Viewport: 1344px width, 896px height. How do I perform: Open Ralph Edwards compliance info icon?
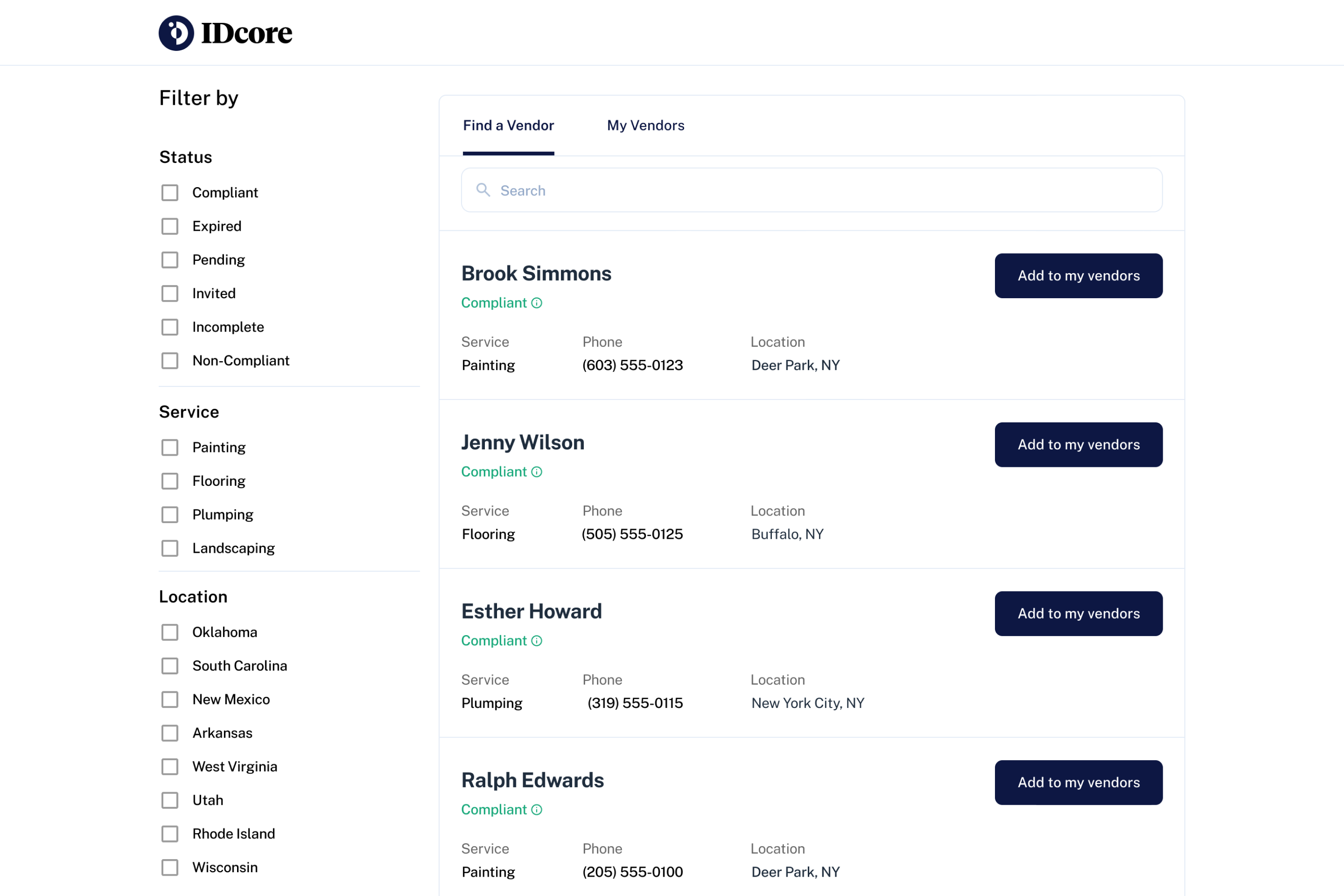536,810
